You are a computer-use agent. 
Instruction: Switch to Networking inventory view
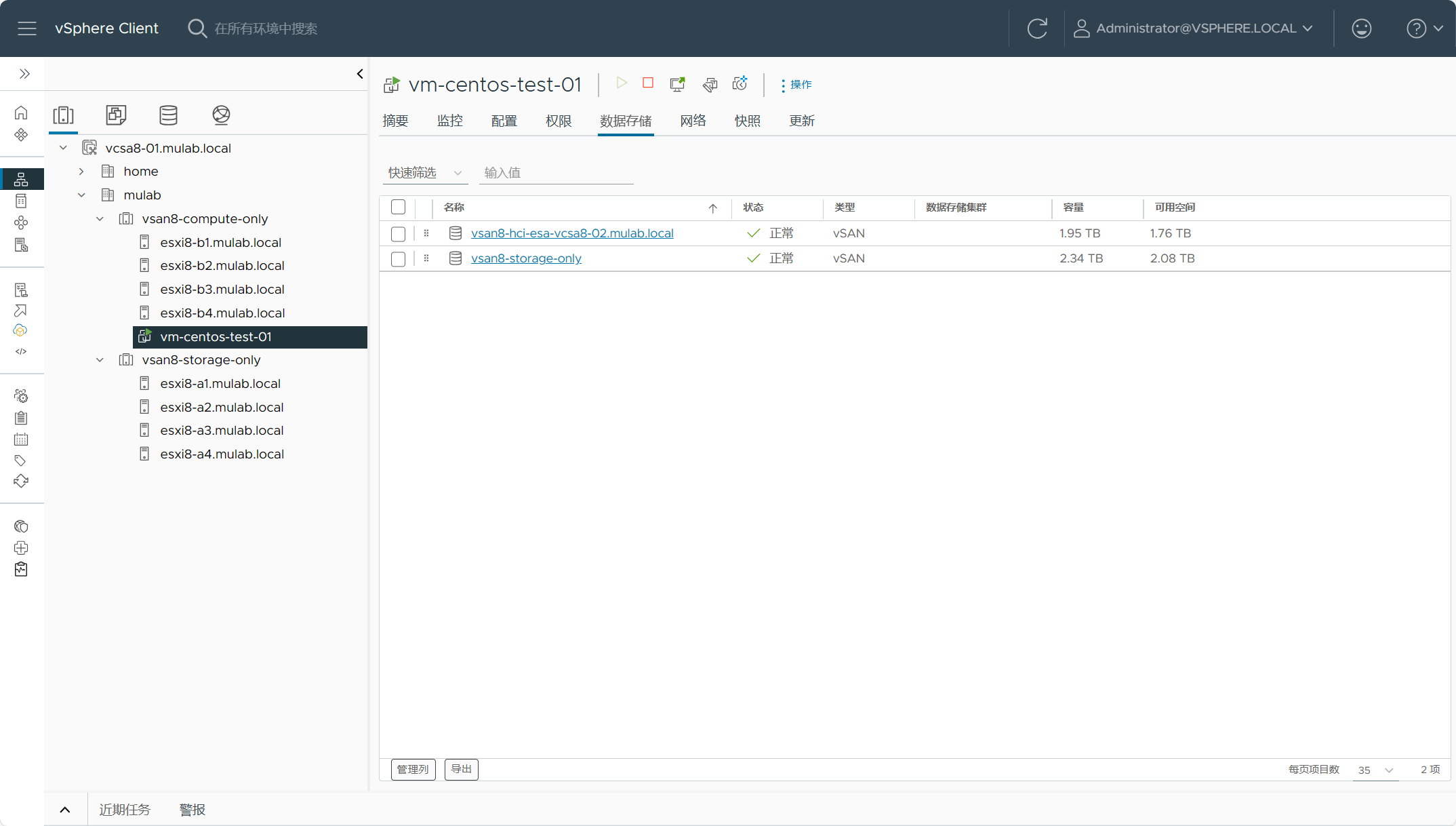point(221,115)
